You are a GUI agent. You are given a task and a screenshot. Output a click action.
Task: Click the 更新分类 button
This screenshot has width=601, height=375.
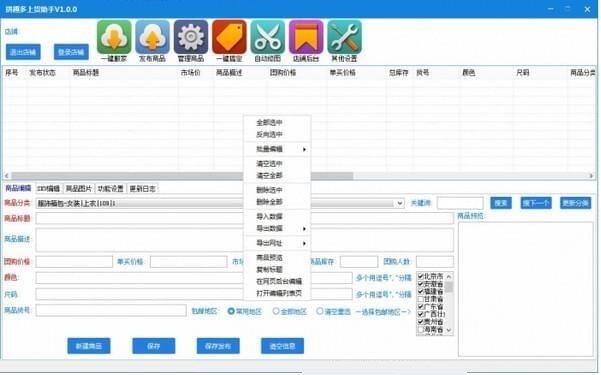(576, 203)
